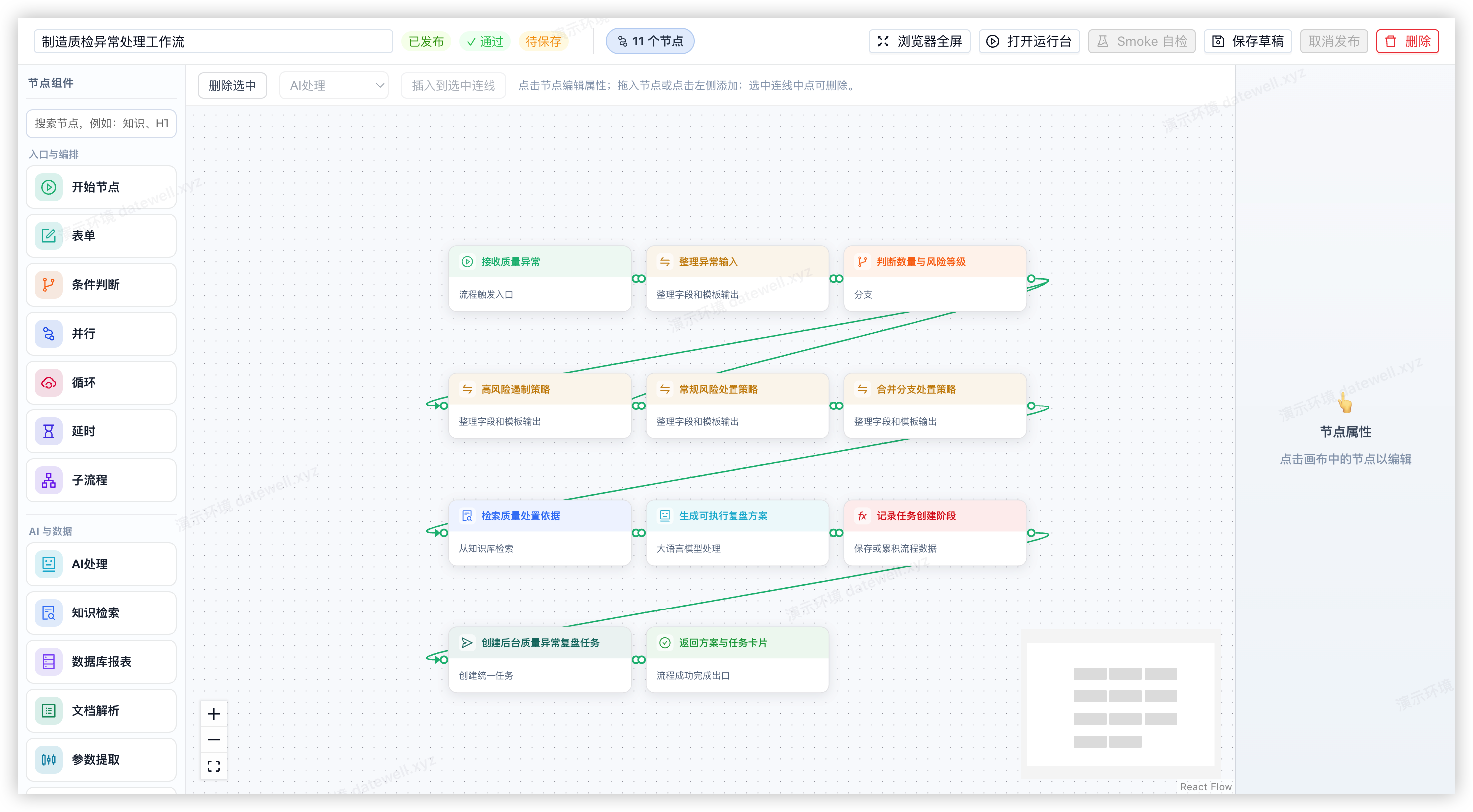Click the fx icon on 记录任务创建阶段 node

point(862,515)
